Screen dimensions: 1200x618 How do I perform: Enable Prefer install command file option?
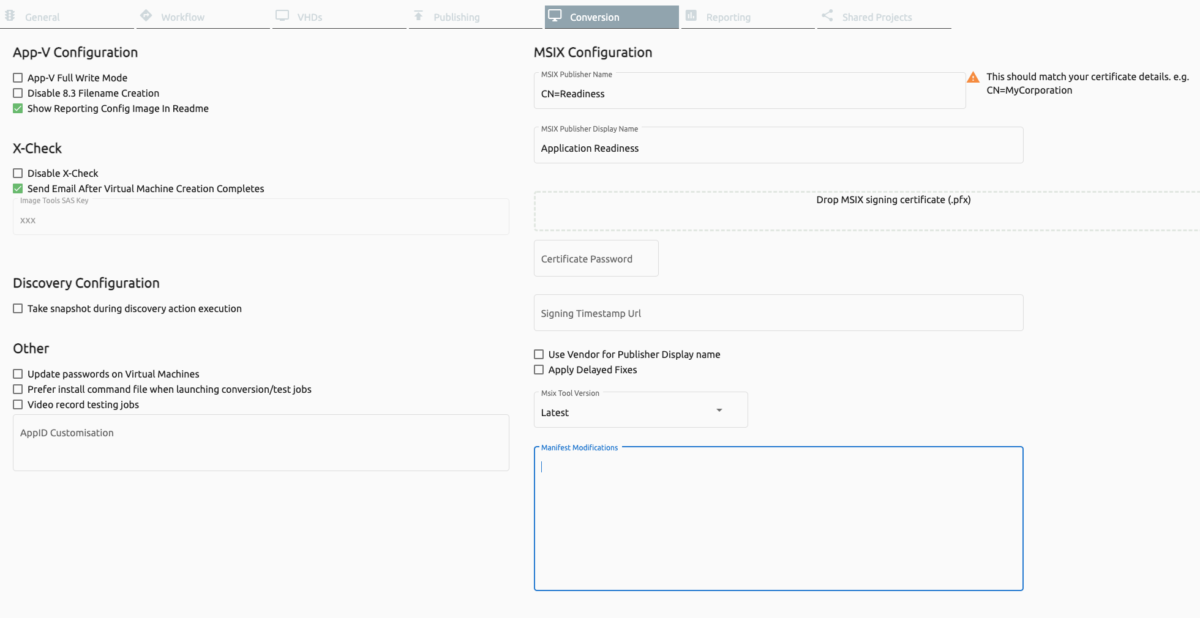18,389
